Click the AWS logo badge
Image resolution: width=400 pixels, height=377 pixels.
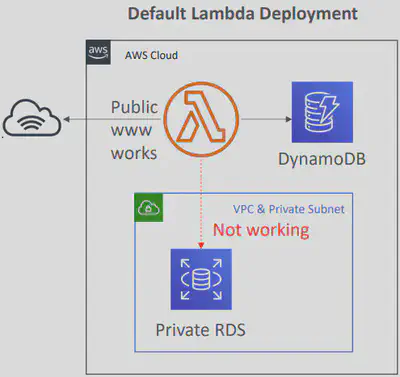click(x=98, y=52)
